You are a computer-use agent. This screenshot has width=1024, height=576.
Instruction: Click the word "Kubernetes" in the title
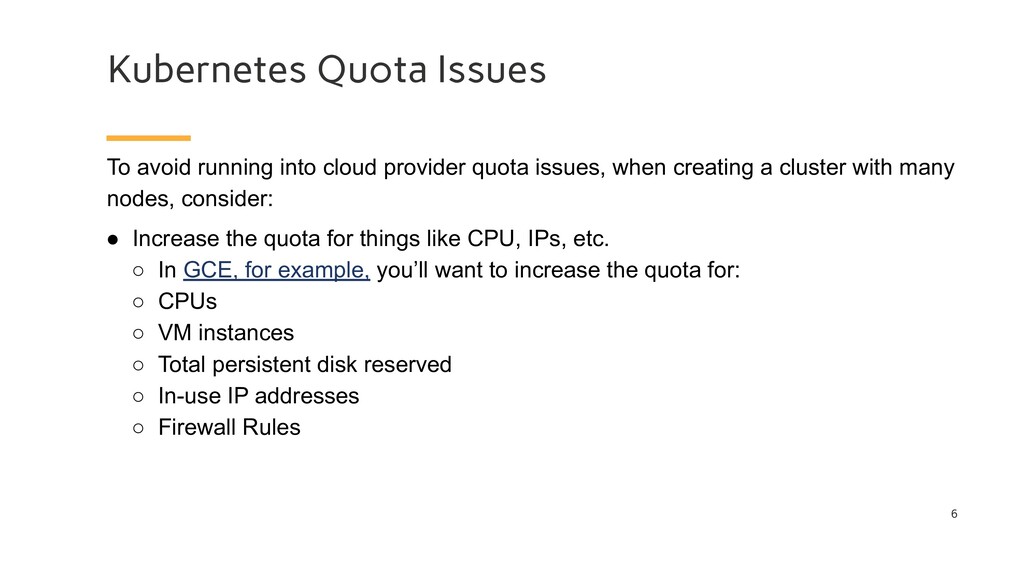coord(207,69)
